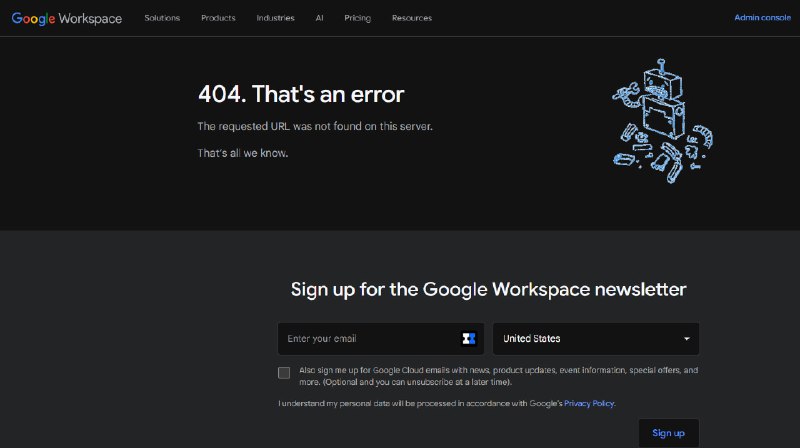Click the country dropdown arrow

(x=687, y=339)
